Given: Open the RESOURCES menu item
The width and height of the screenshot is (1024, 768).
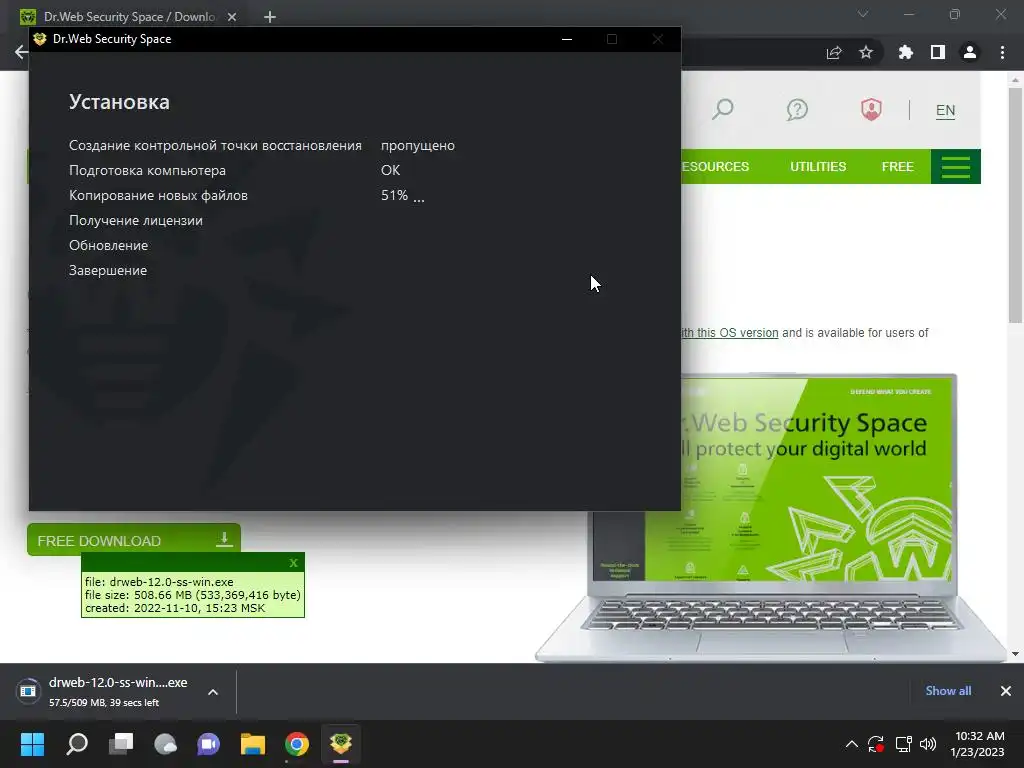Looking at the screenshot, I should [715, 167].
